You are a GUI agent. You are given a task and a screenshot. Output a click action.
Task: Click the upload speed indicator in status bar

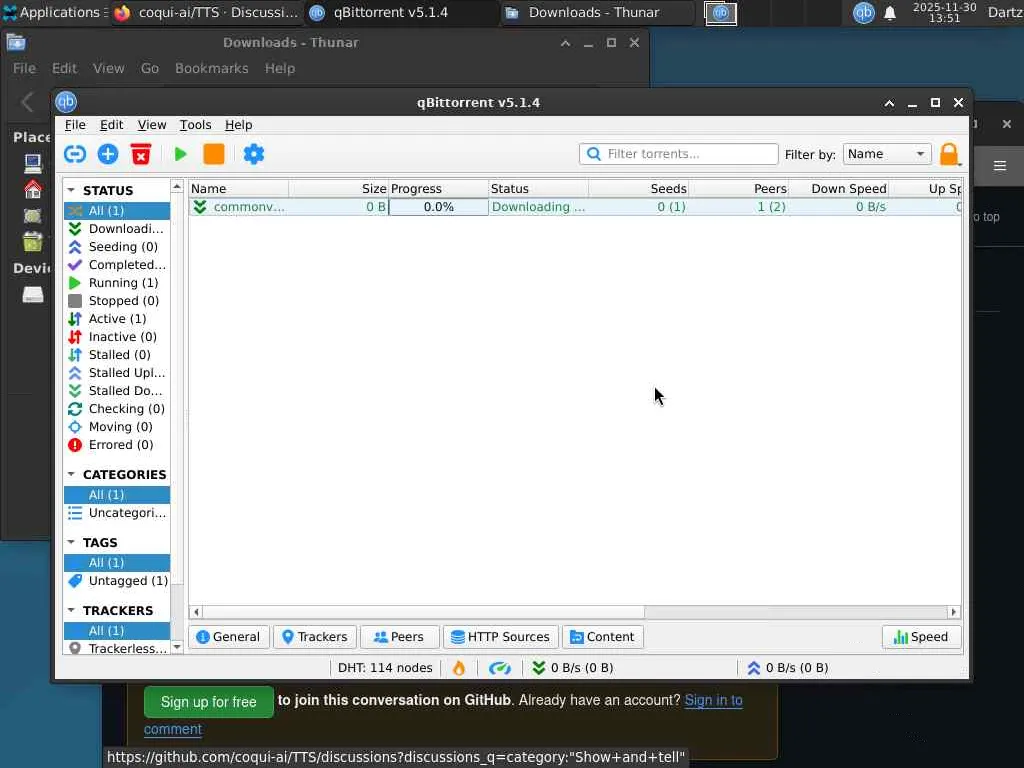pyautogui.click(x=787, y=667)
